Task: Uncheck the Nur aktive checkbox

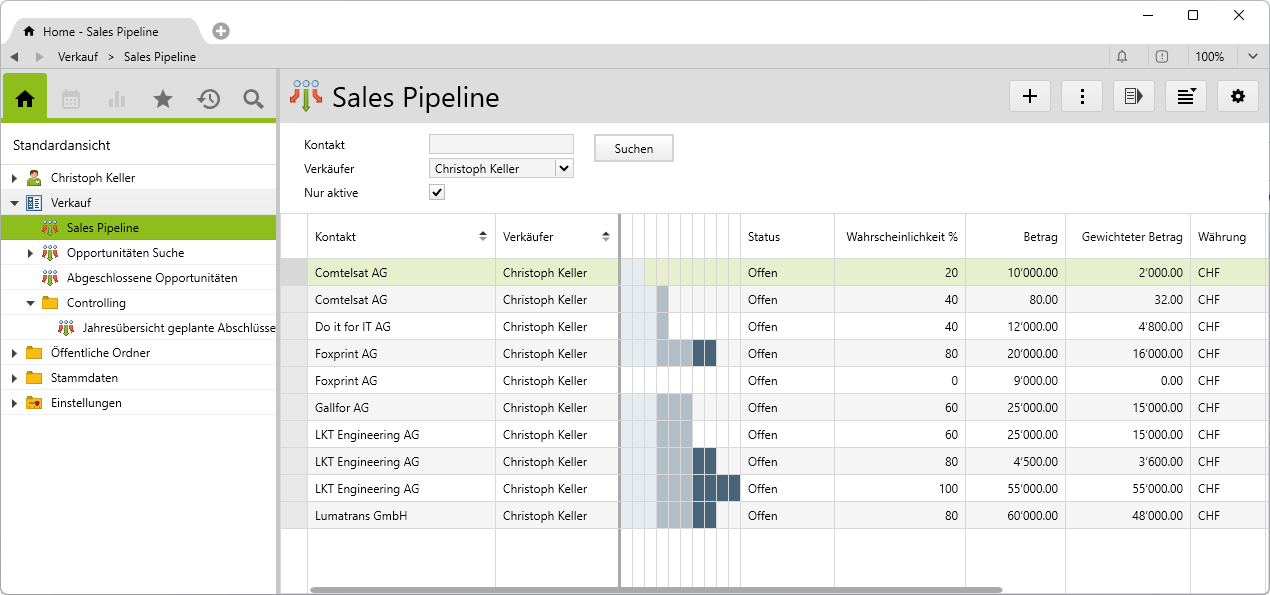Action: click(x=437, y=193)
